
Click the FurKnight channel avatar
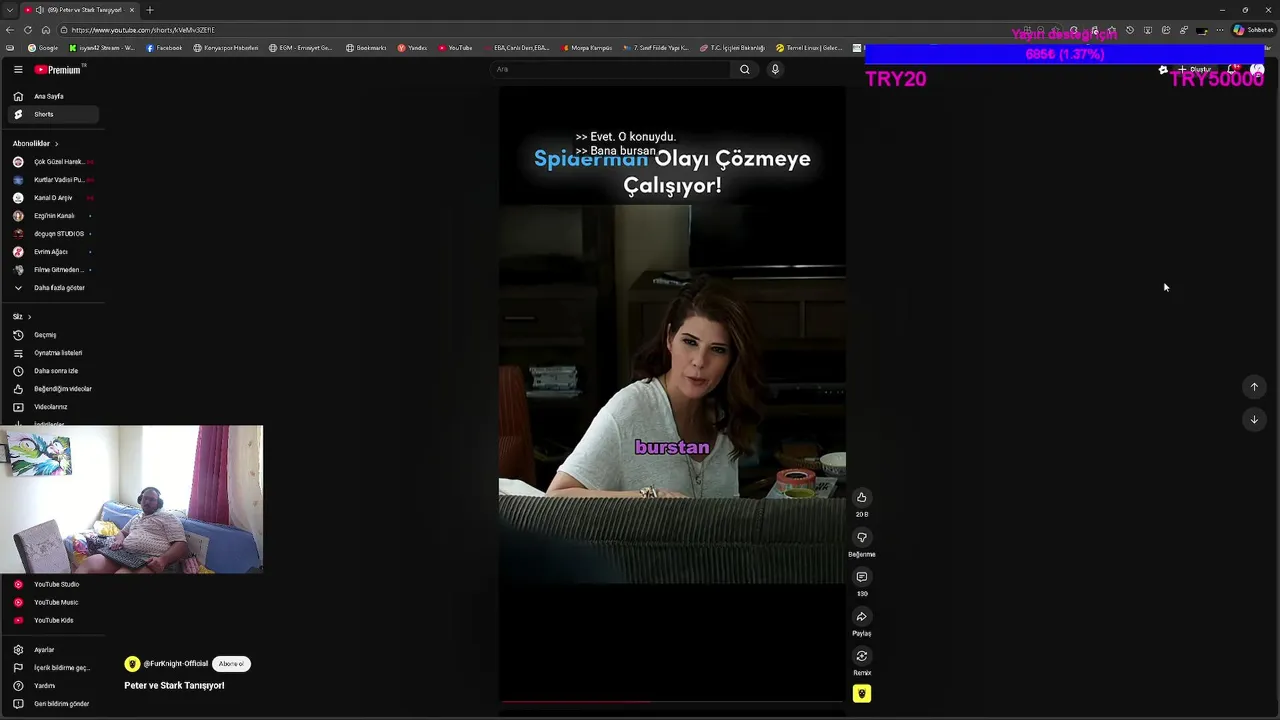tap(132, 664)
